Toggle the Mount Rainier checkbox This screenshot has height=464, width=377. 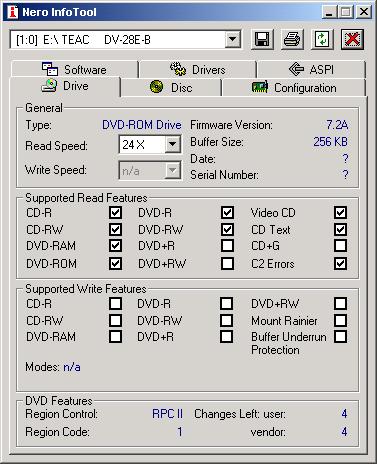click(340, 320)
